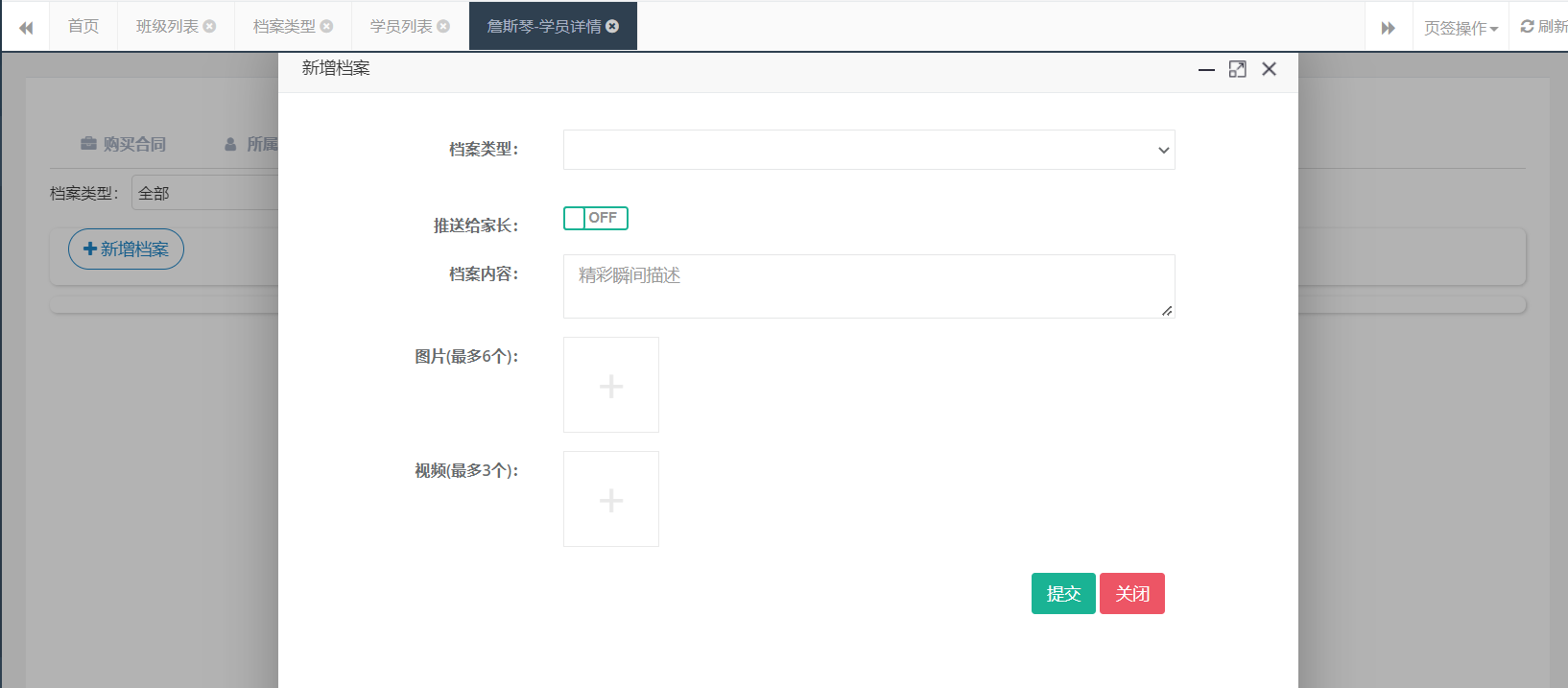Image resolution: width=1568 pixels, height=688 pixels.
Task: Close the 新增档案 dialog with X
Action: (1269, 69)
